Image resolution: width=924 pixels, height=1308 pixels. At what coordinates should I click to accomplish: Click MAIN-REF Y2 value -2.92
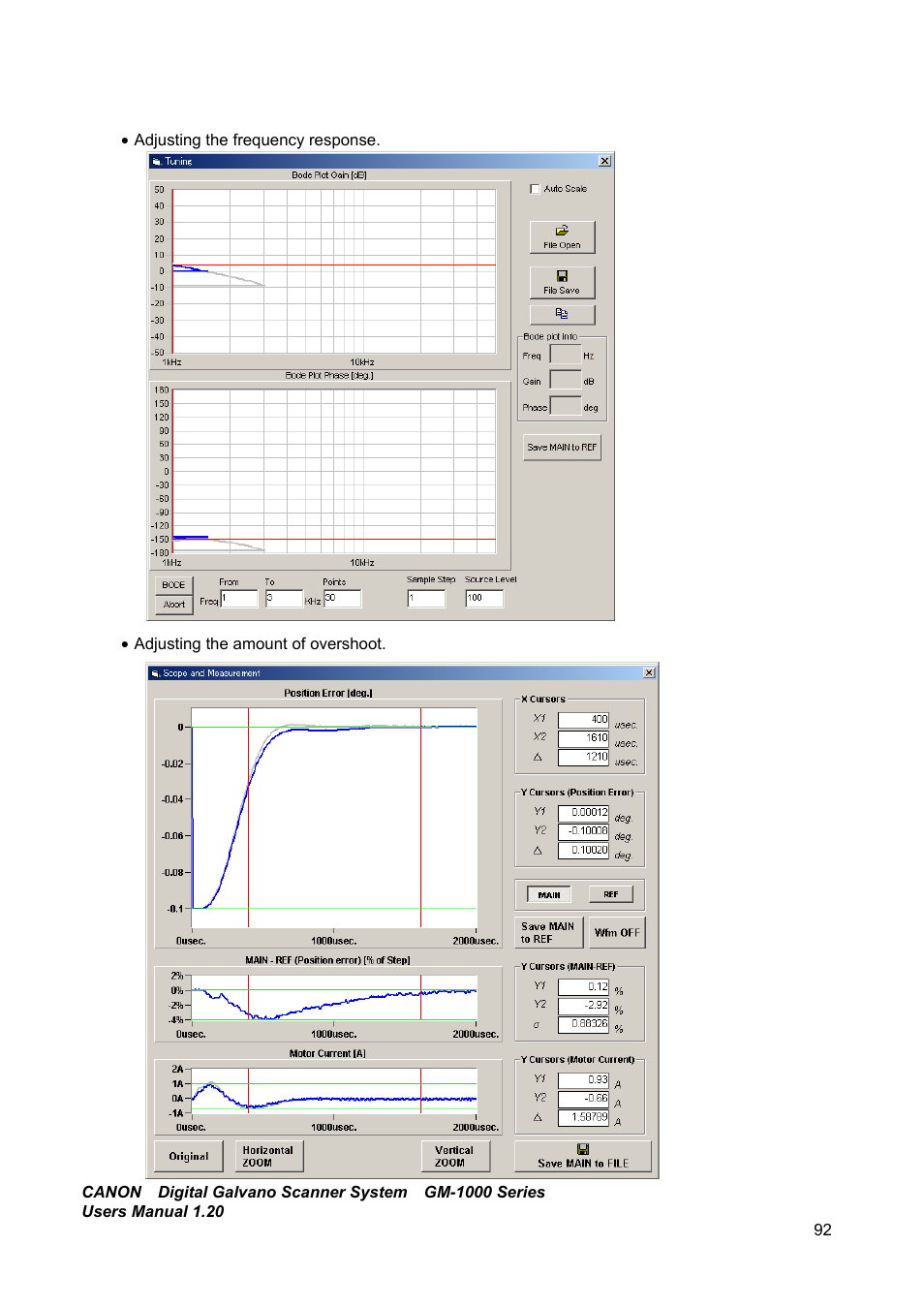coord(583,1005)
